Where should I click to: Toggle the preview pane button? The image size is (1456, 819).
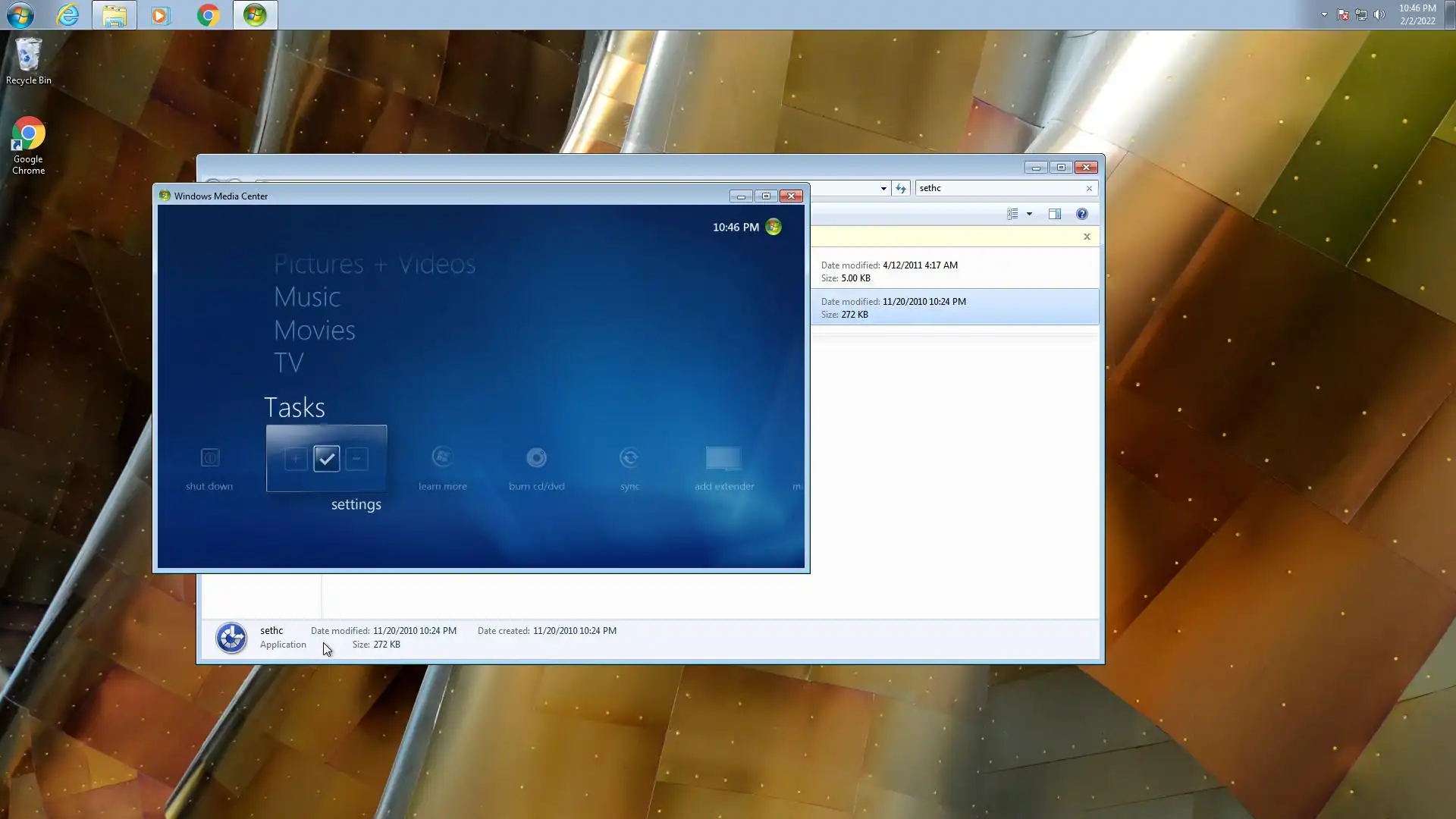(1054, 214)
